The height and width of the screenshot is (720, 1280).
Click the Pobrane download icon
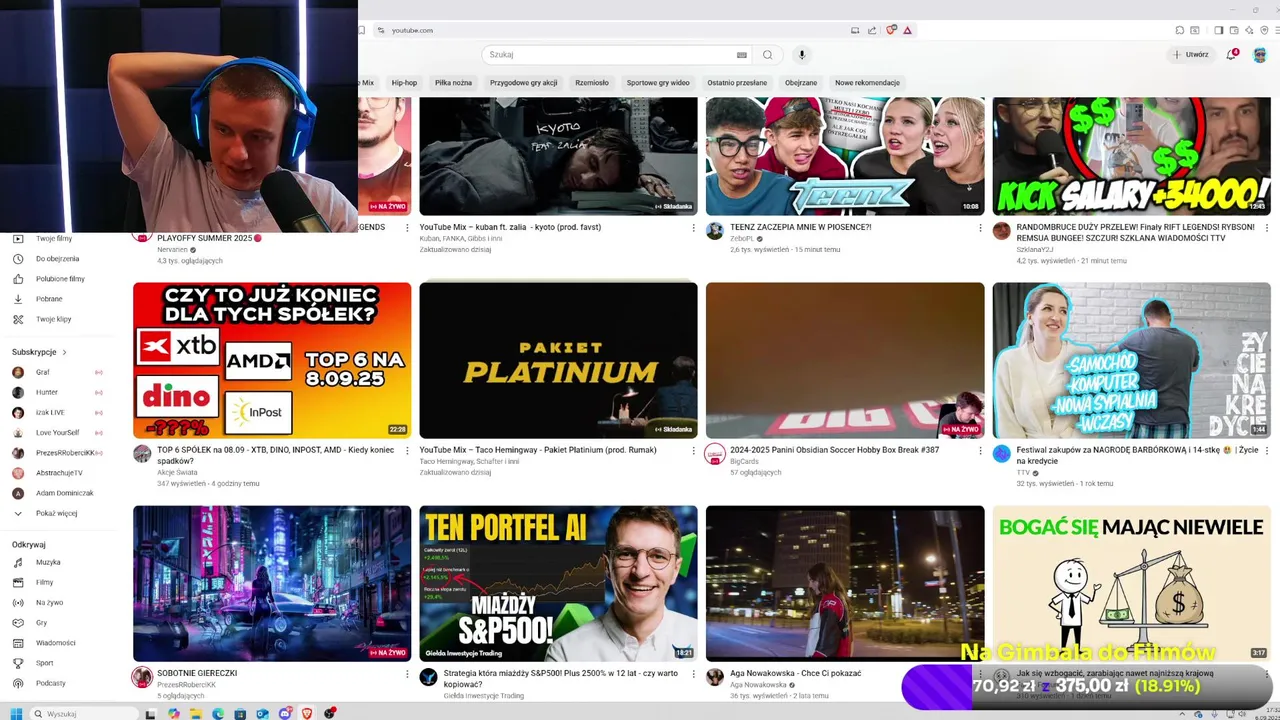tap(18, 299)
